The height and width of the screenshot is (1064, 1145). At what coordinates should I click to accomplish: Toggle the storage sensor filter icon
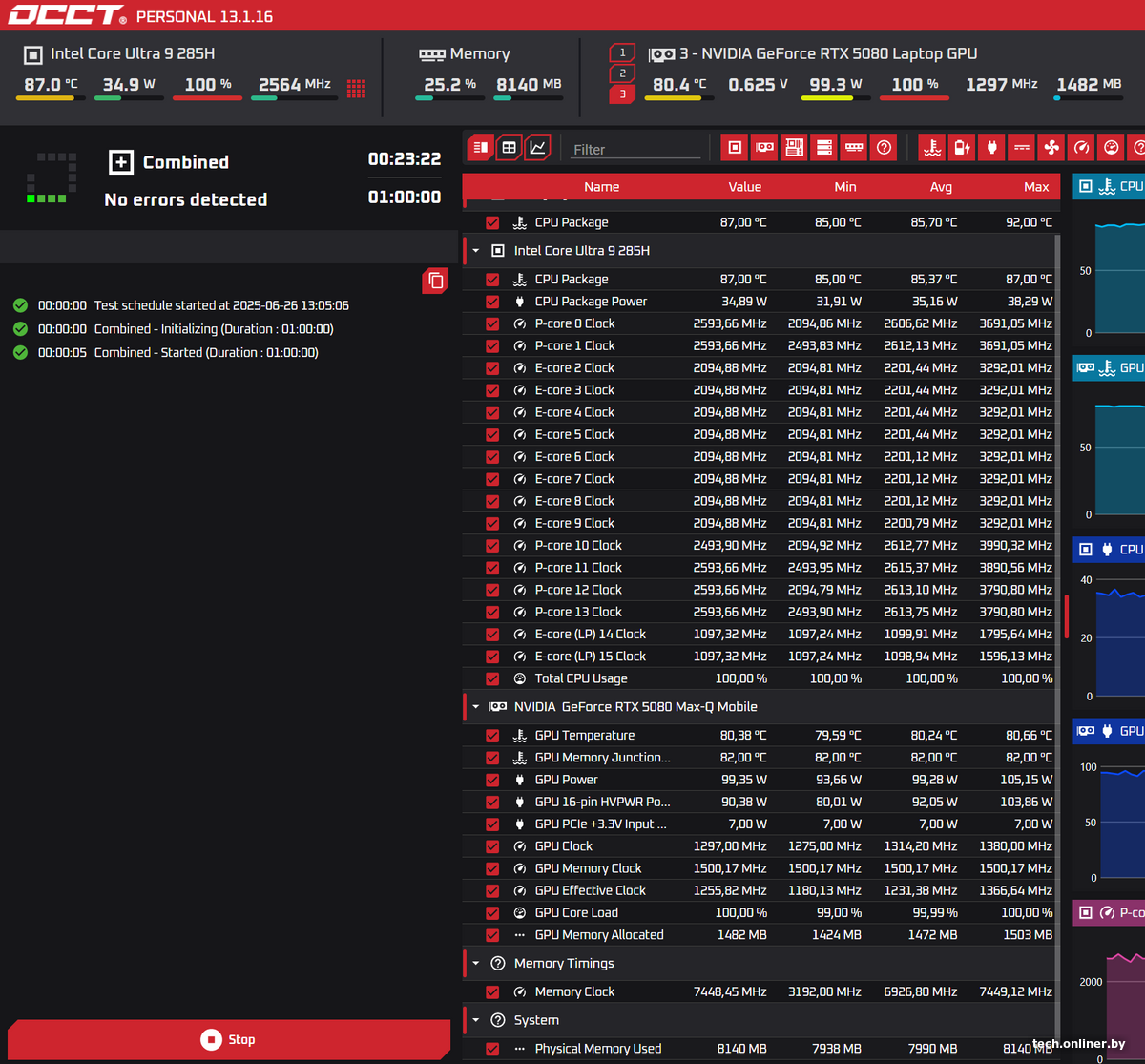click(x=824, y=147)
